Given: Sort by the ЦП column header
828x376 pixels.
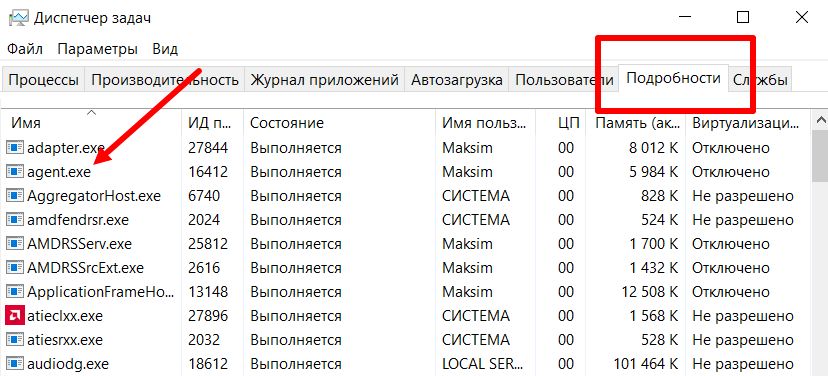Looking at the screenshot, I should 560,123.
